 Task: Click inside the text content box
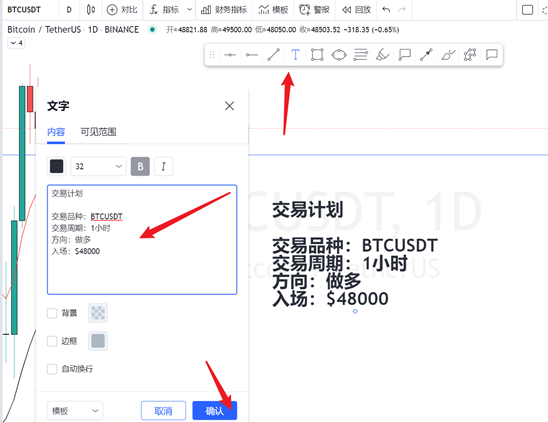click(x=142, y=240)
